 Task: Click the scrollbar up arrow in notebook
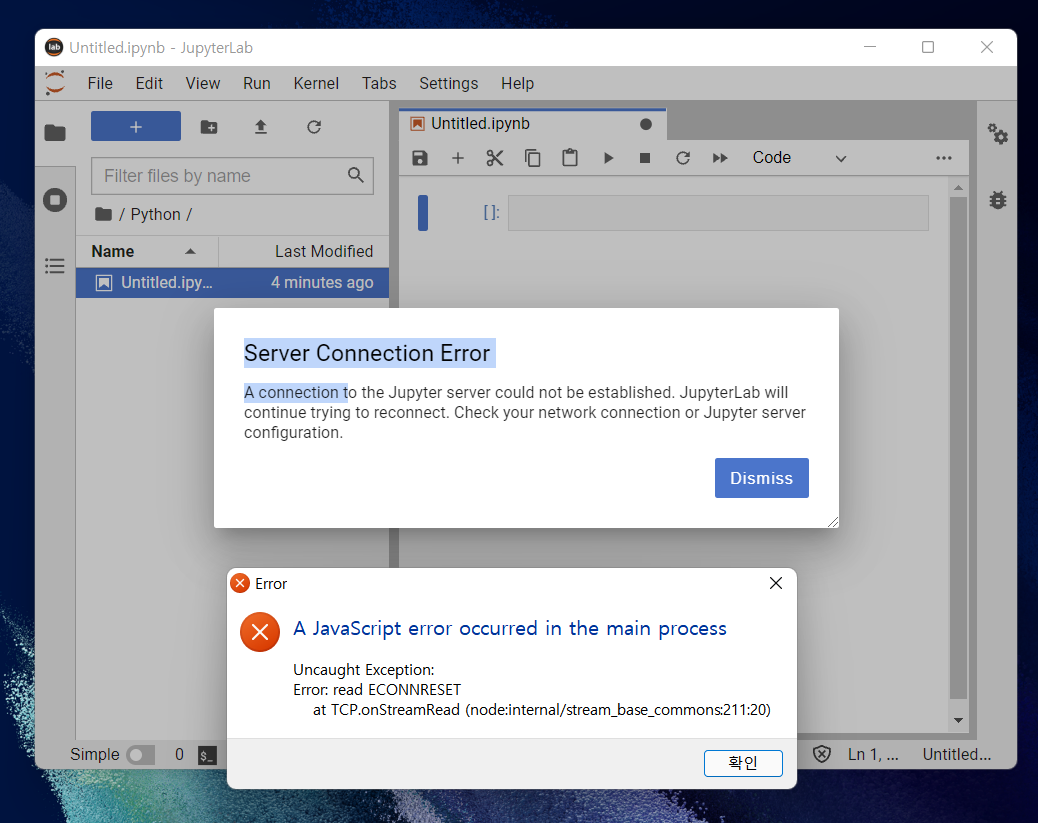[x=958, y=189]
